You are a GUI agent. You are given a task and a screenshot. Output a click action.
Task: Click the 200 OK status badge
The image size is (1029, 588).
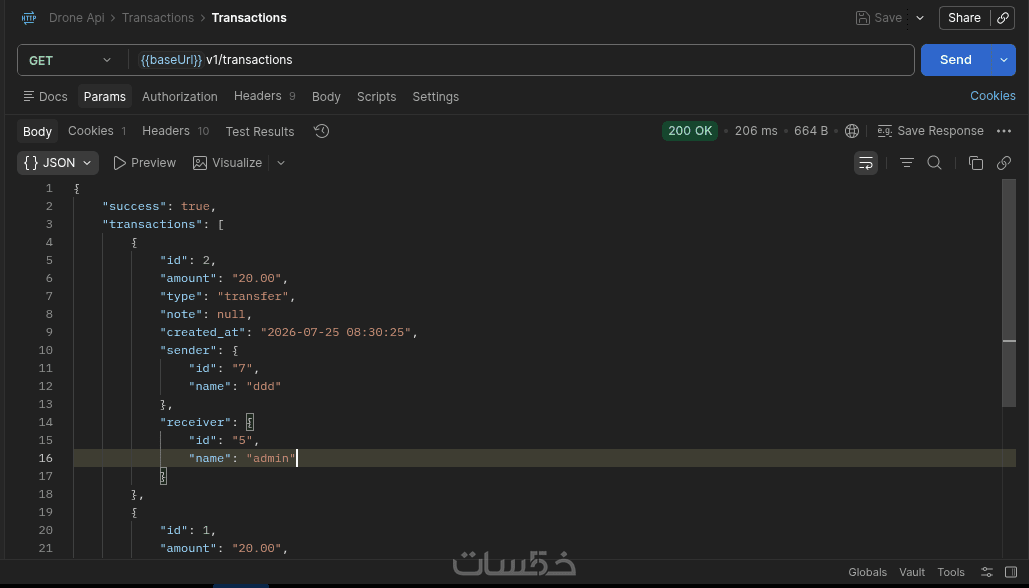tap(690, 131)
